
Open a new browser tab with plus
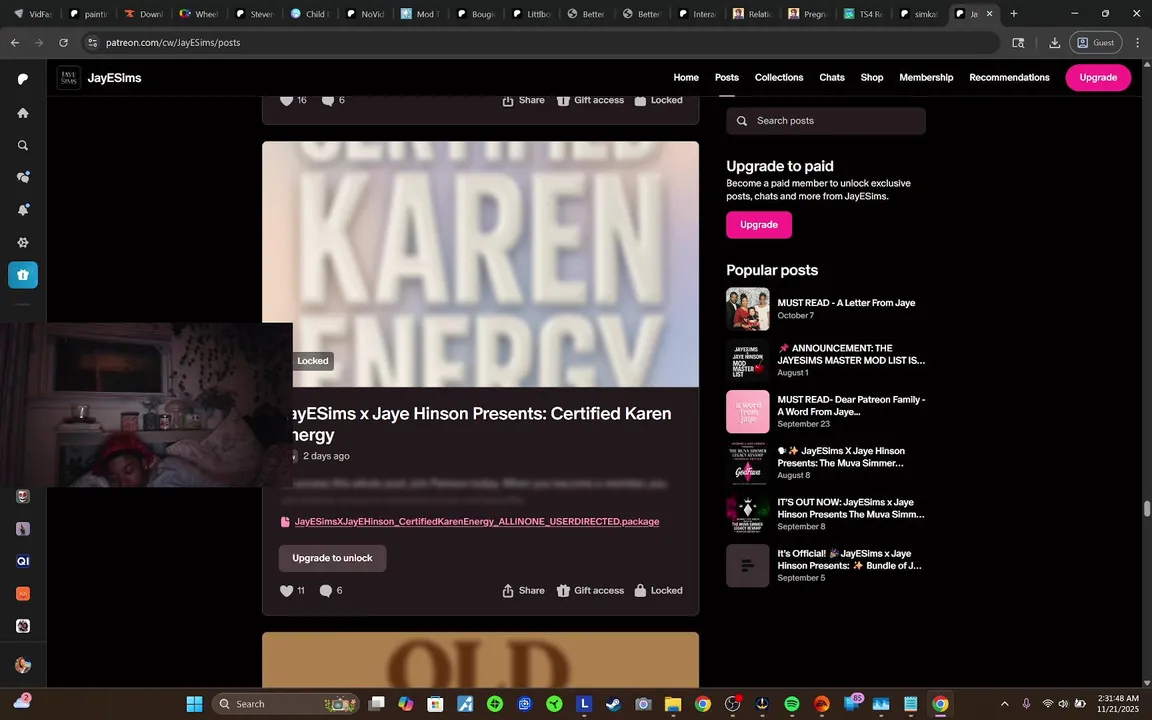(x=1014, y=13)
